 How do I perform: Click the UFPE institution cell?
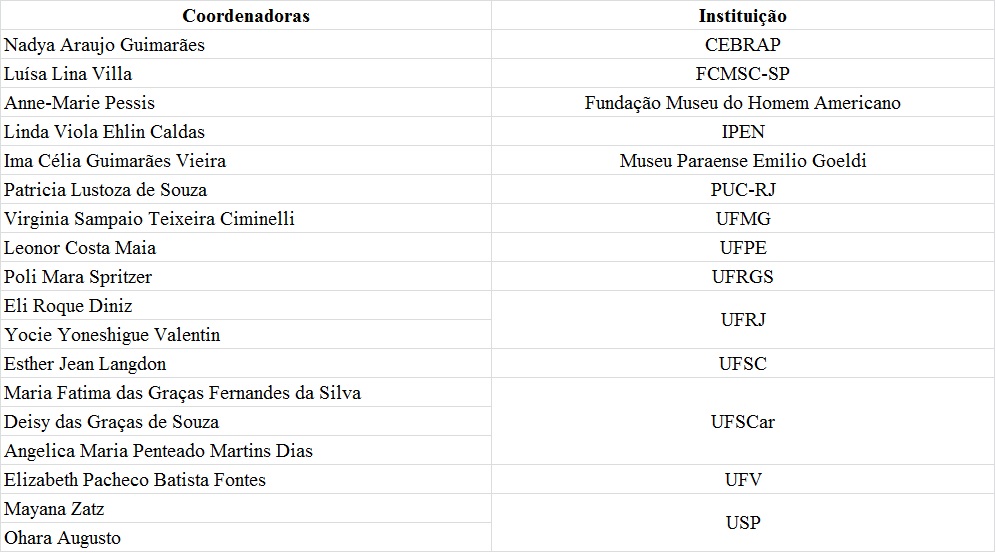coord(743,248)
